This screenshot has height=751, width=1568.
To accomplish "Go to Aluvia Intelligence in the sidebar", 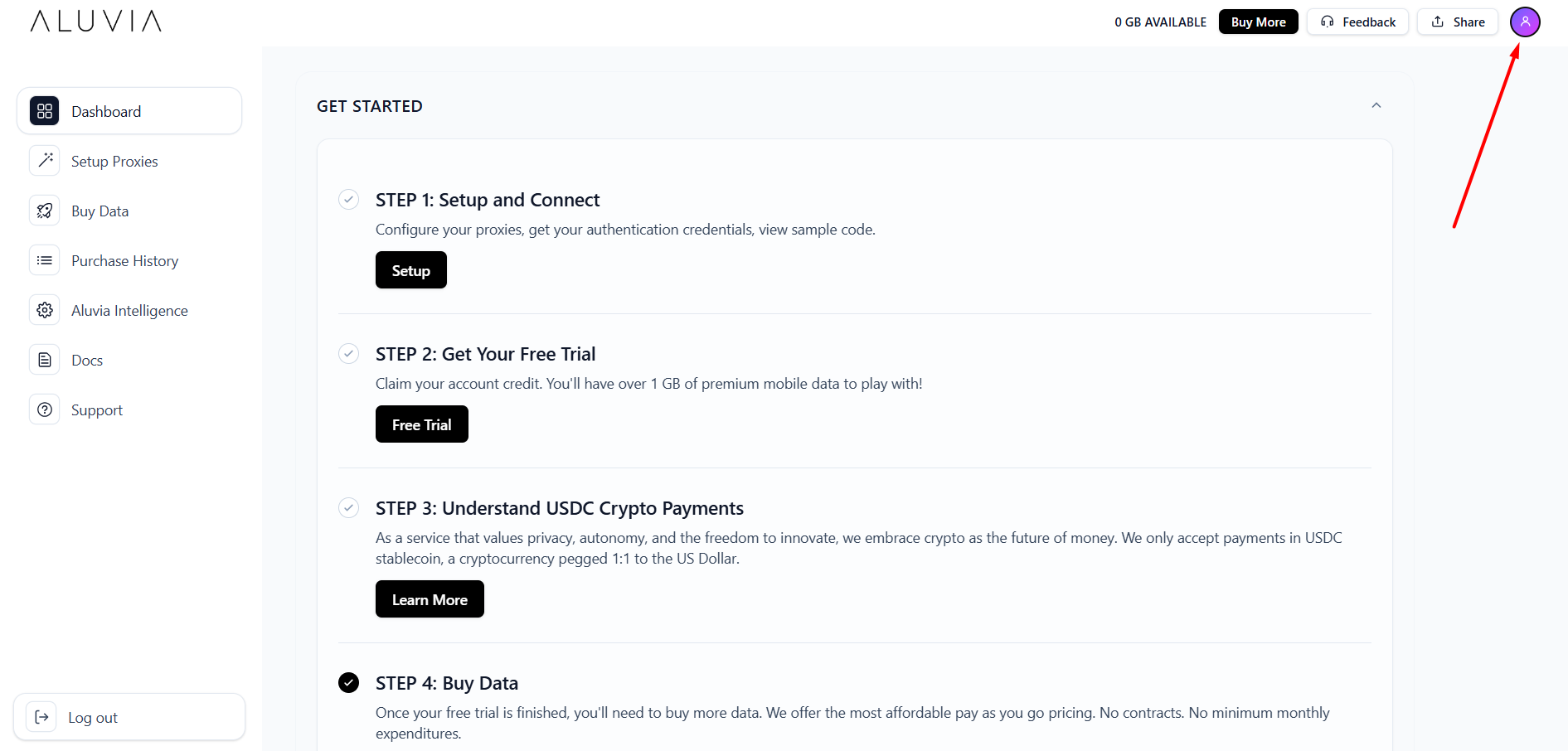I will pyautogui.click(x=129, y=311).
